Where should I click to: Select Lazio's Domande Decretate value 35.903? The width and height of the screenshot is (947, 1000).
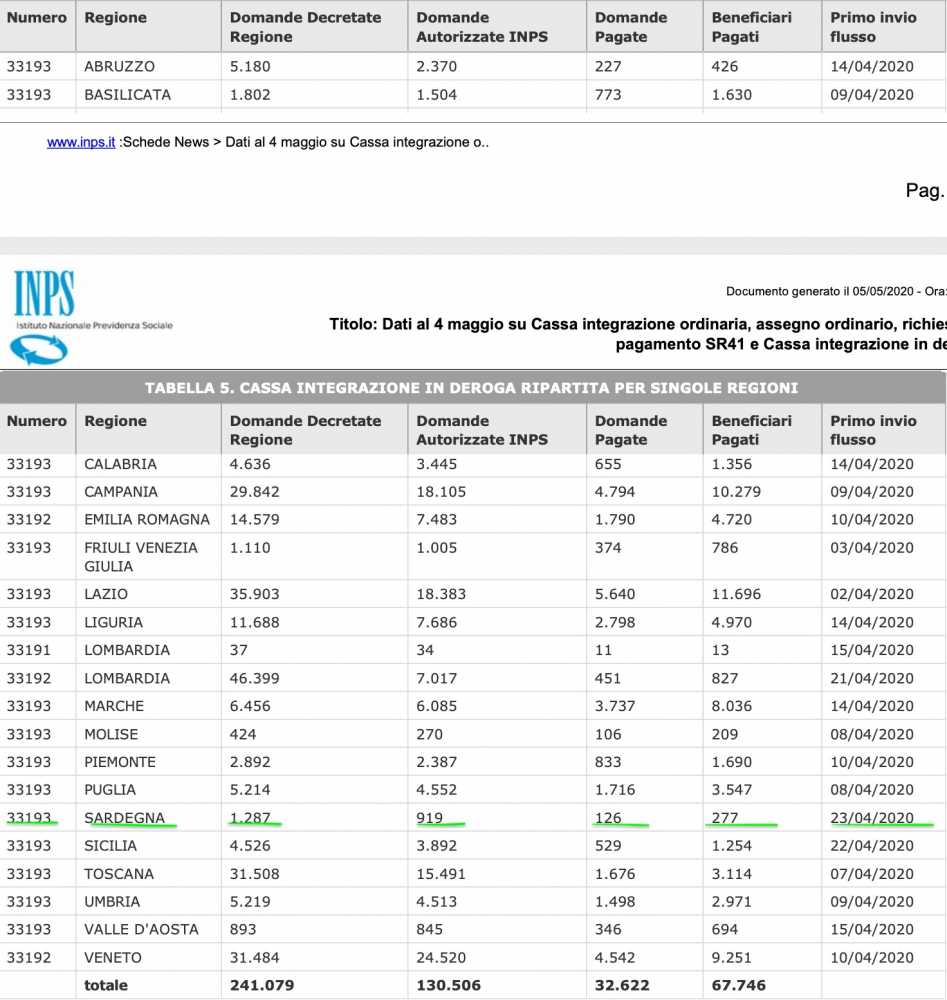click(x=255, y=594)
